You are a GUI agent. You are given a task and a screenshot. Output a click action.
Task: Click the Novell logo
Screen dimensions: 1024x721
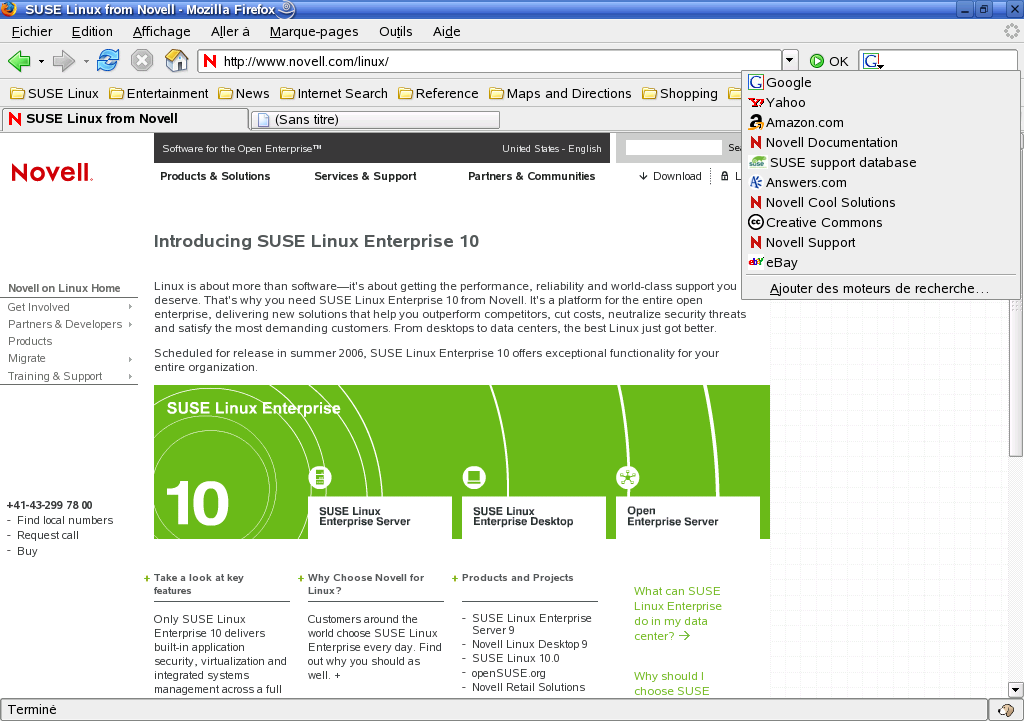52,172
